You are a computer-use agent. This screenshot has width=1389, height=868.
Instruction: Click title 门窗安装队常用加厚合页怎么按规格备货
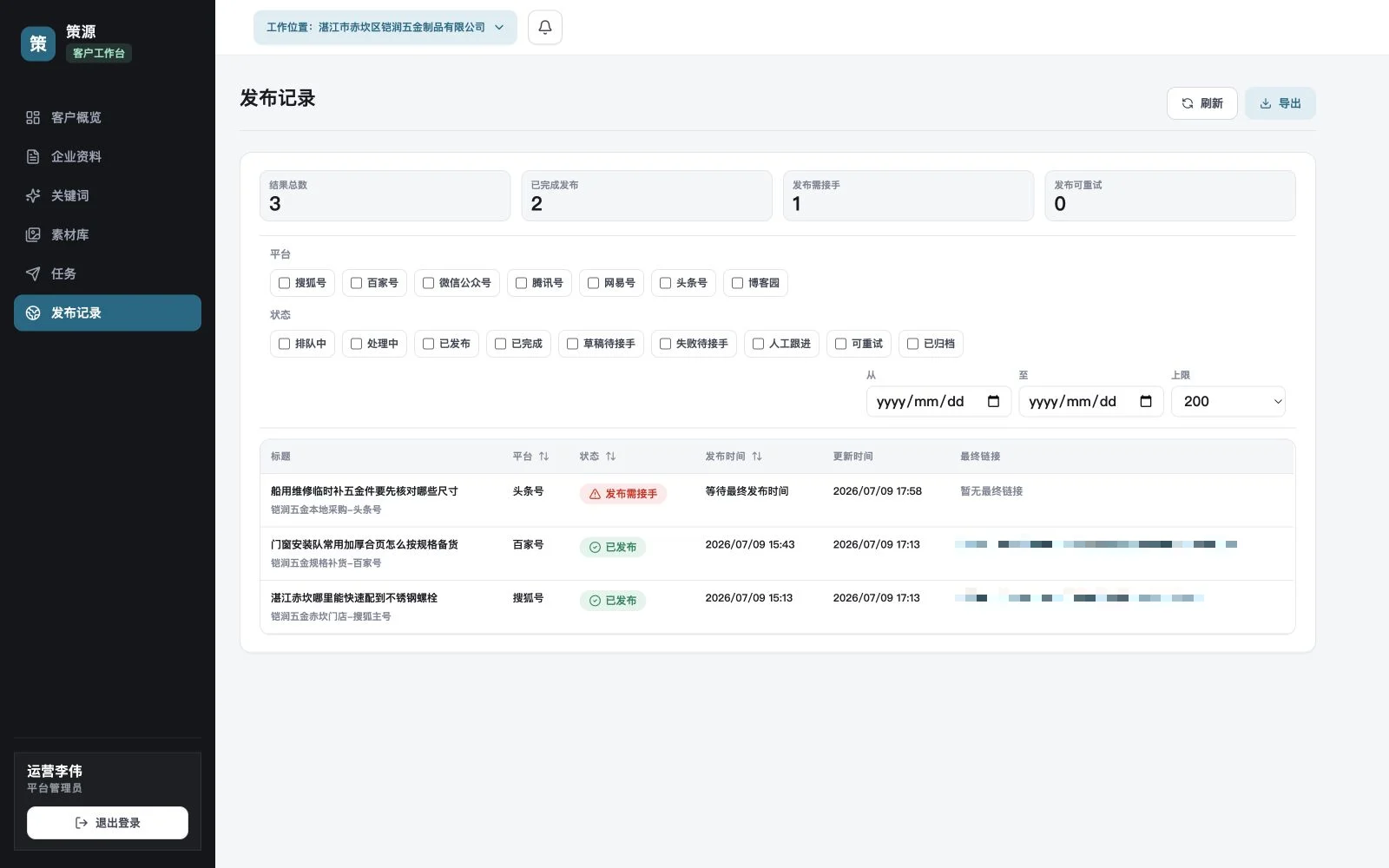[x=365, y=544]
